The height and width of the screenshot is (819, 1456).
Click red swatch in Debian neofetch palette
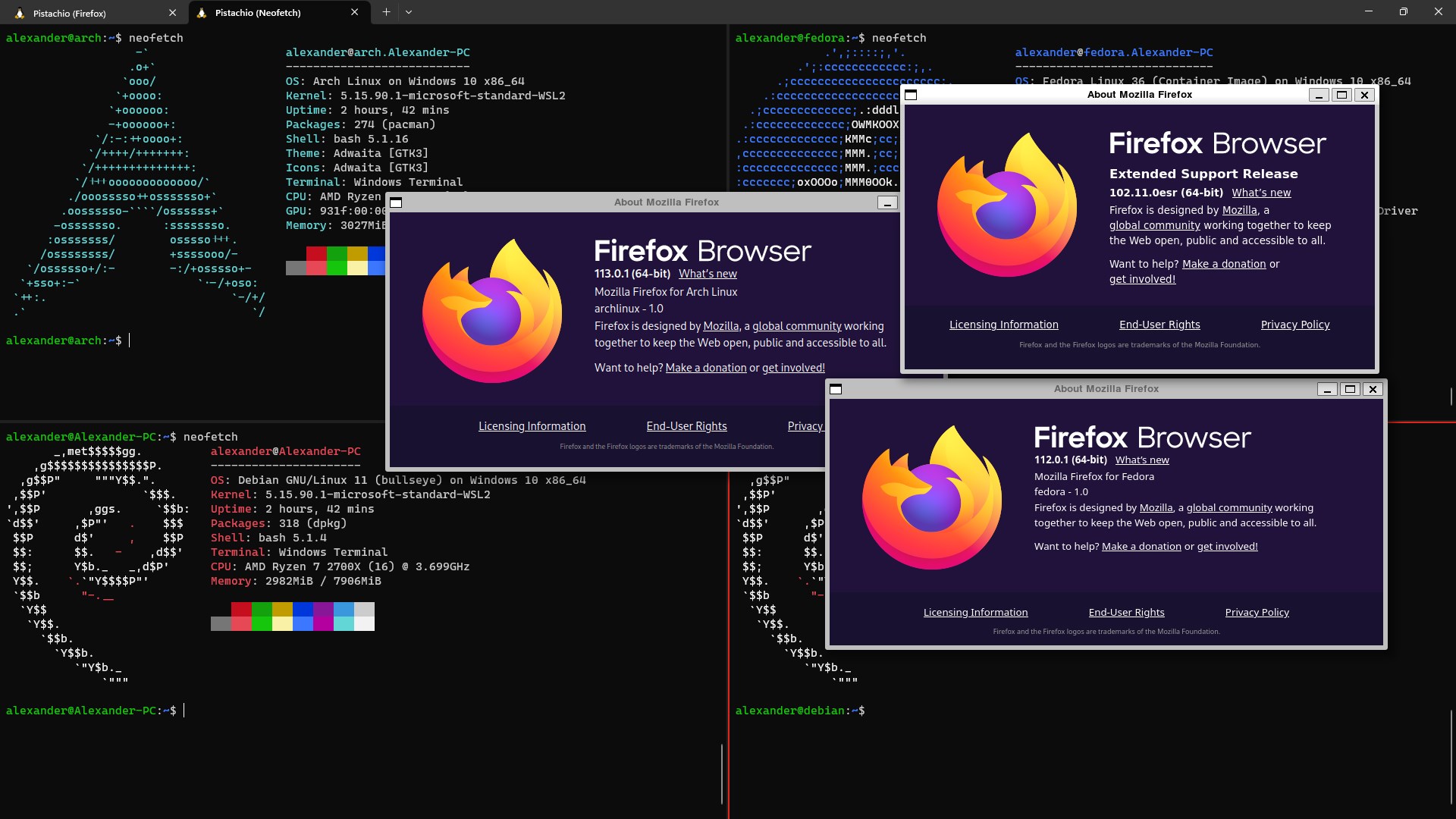[241, 609]
